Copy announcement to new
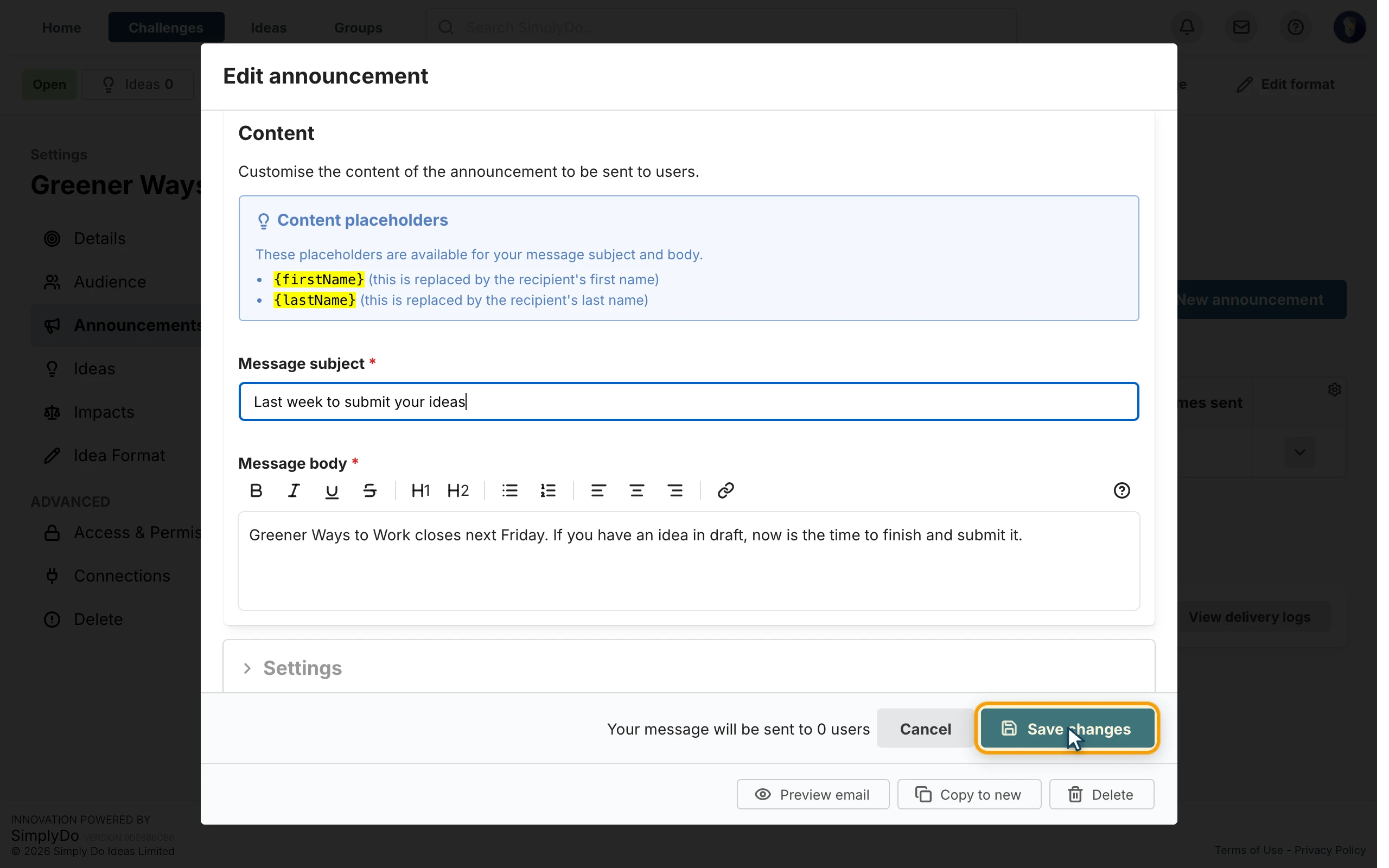 (969, 795)
